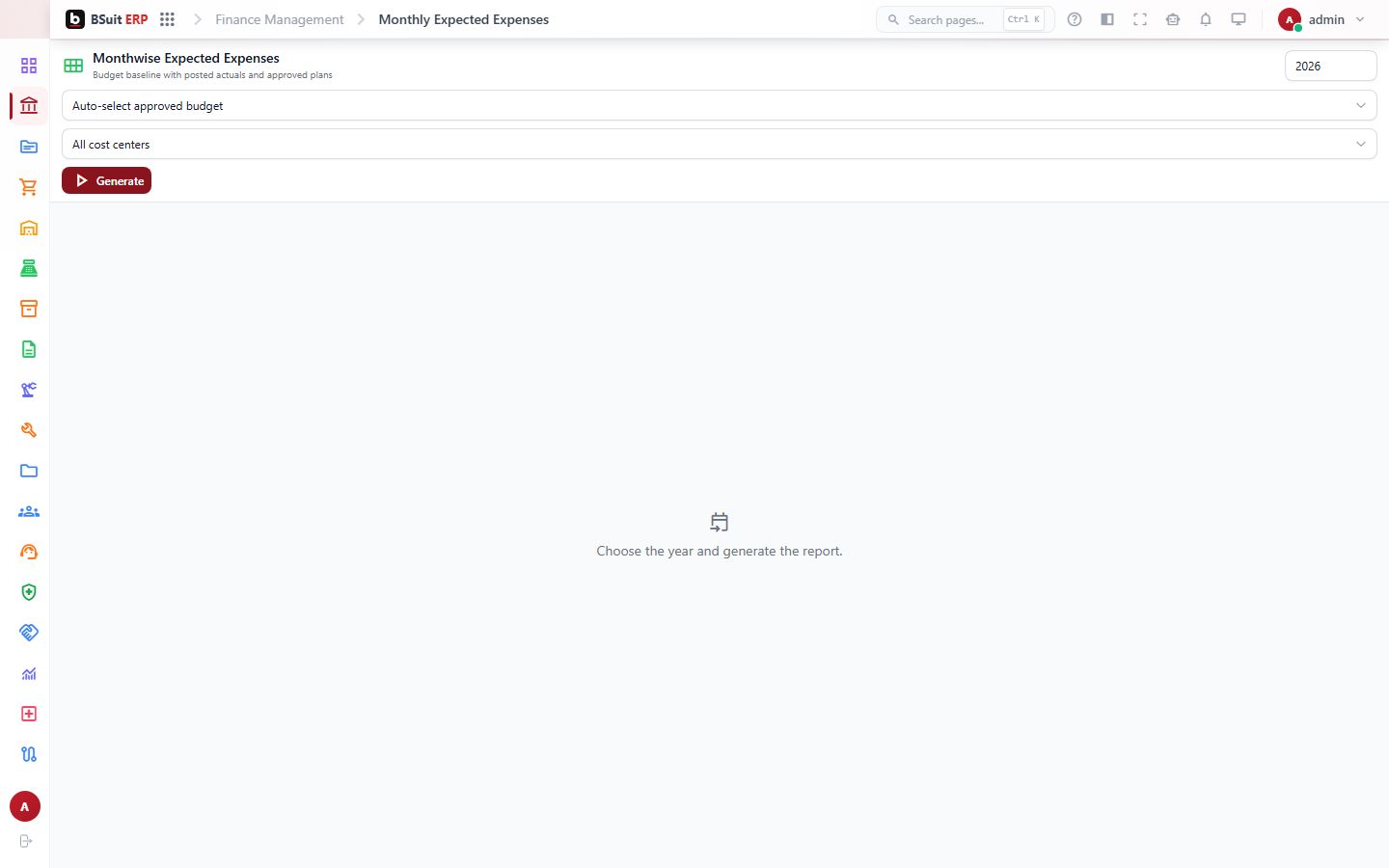This screenshot has height=868, width=1389.
Task: Open the warehouse sidebar icon
Action: click(29, 228)
